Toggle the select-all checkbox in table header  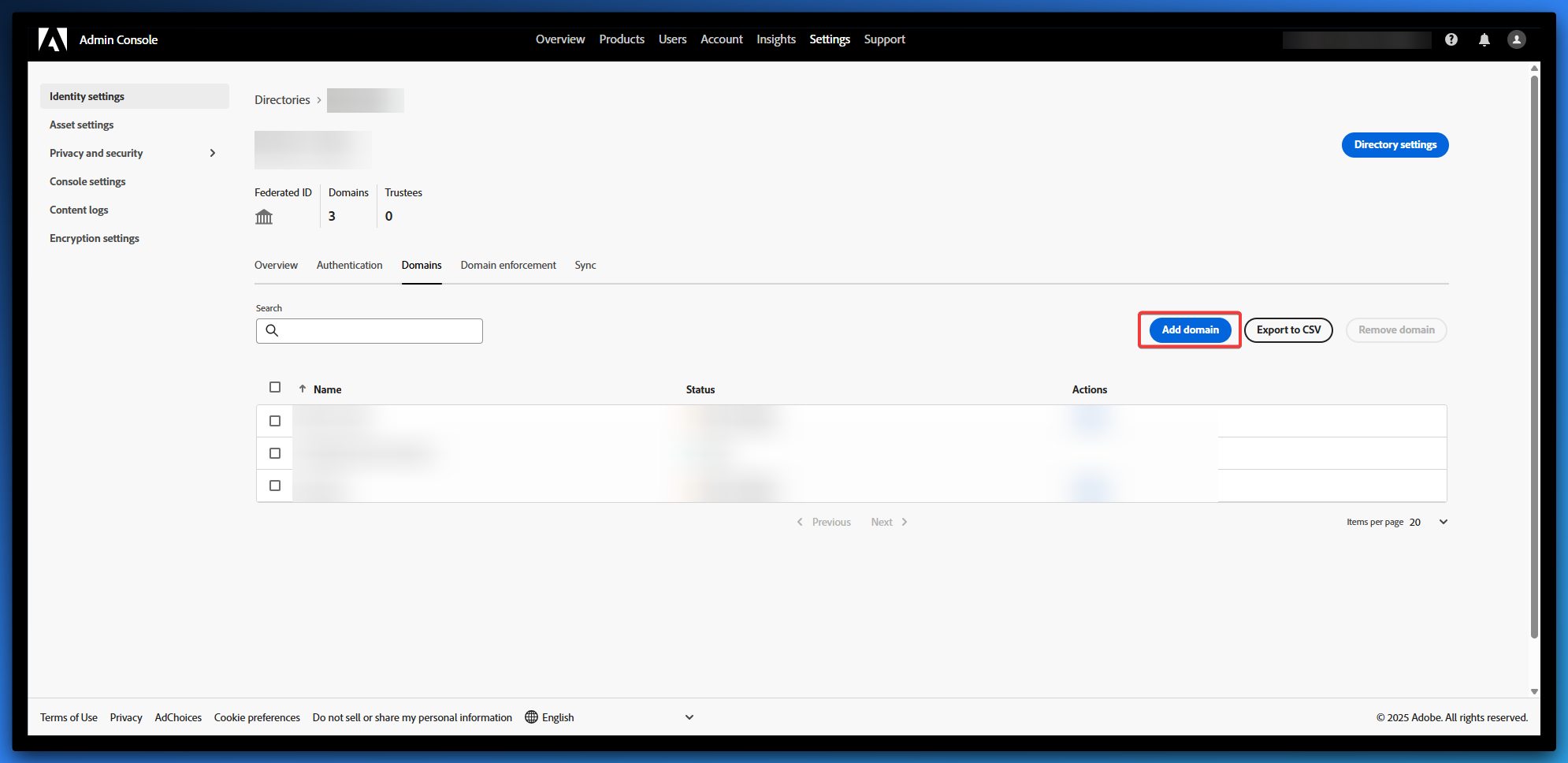pyautogui.click(x=275, y=387)
